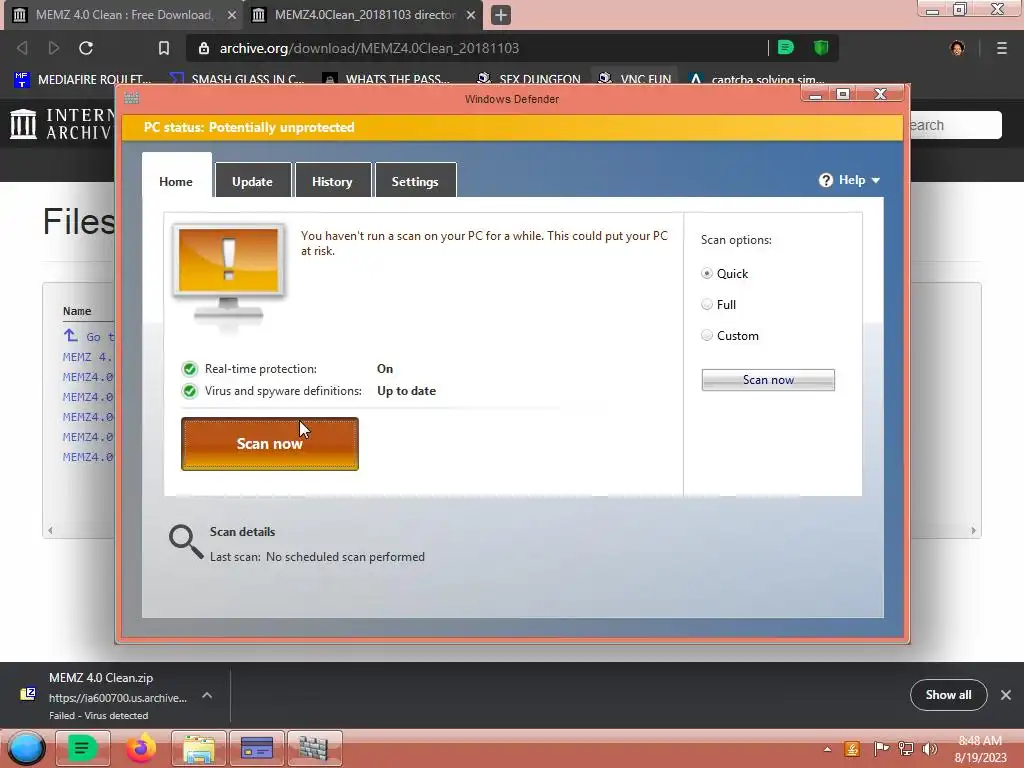Close the MEMZ4.0Clean_20181103 directory tab

coord(471,14)
